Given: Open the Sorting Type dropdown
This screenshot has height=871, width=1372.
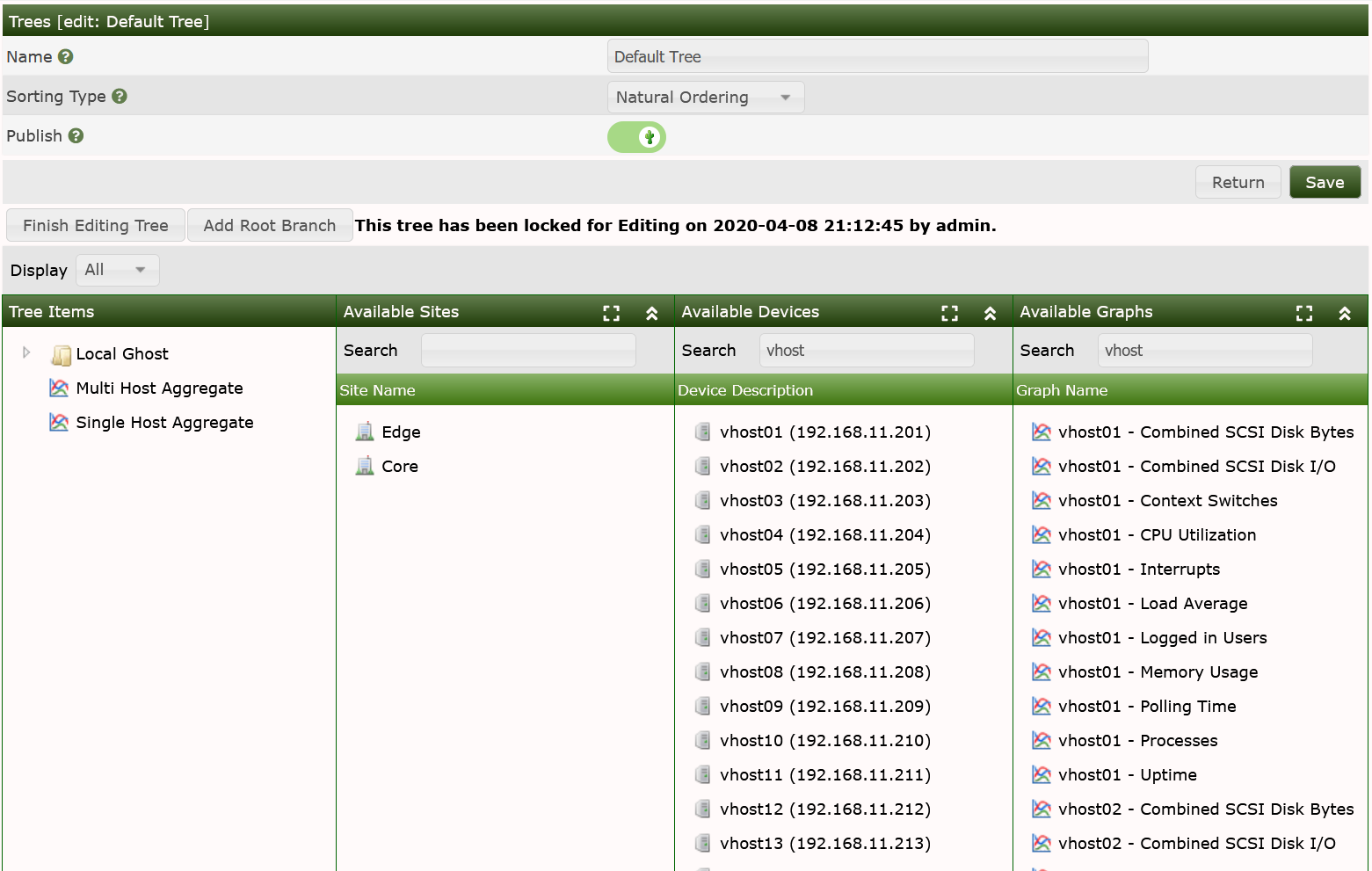Looking at the screenshot, I should coord(705,98).
